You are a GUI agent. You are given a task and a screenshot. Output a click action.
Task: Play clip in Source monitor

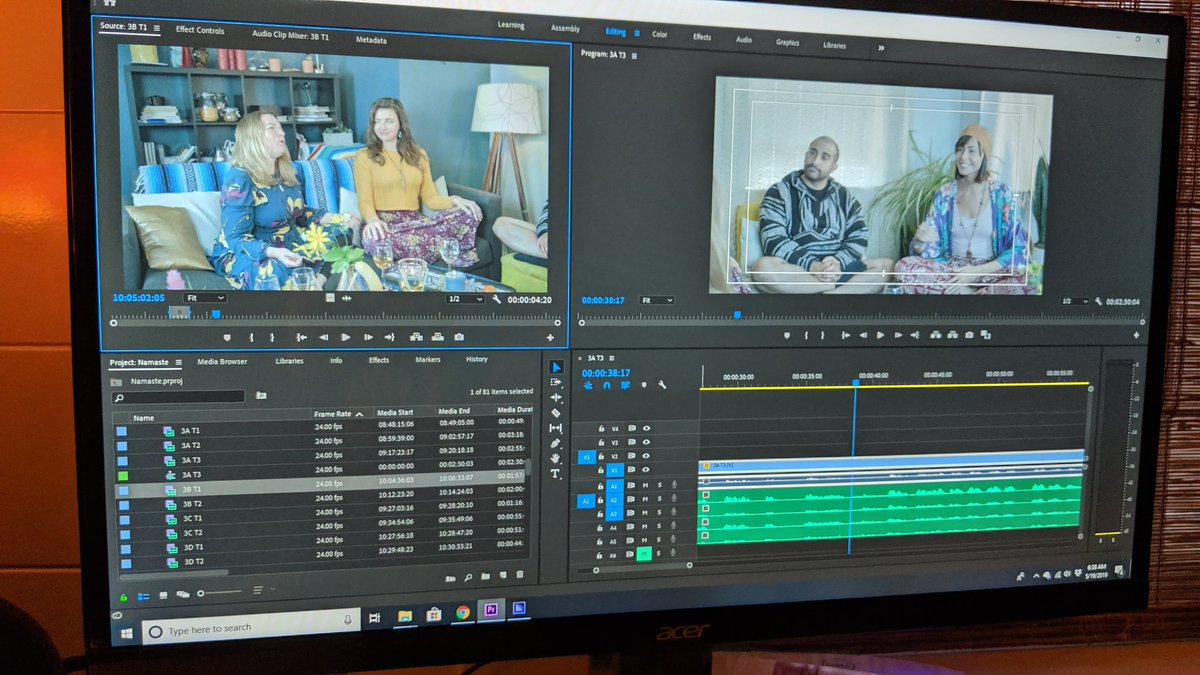click(346, 338)
